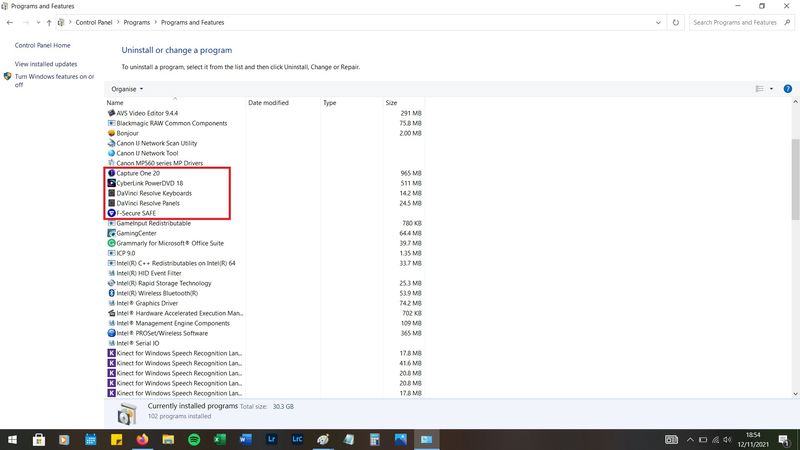Screen dimensions: 800x450
Task: Select Capture One 20 in the program list
Action: pos(138,173)
